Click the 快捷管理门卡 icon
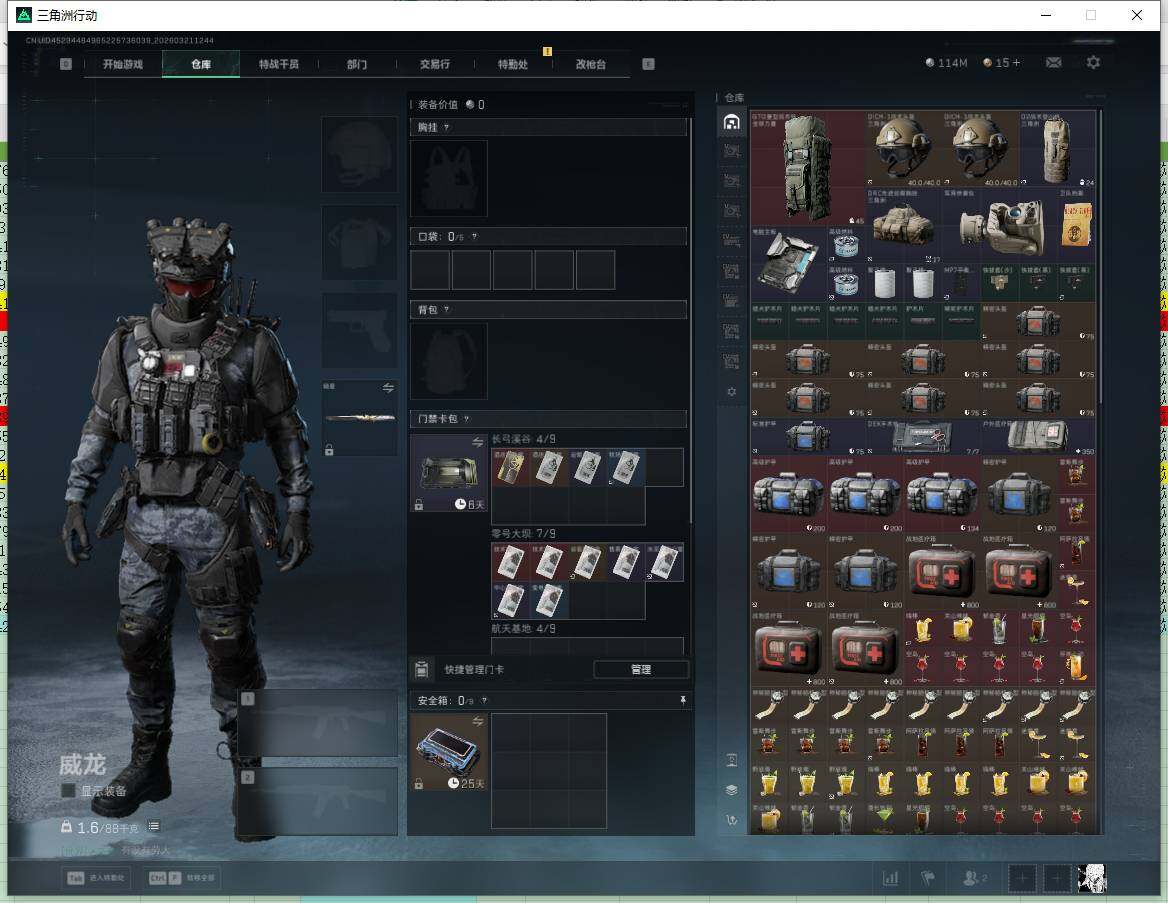This screenshot has height=903, width=1168. pos(422,669)
